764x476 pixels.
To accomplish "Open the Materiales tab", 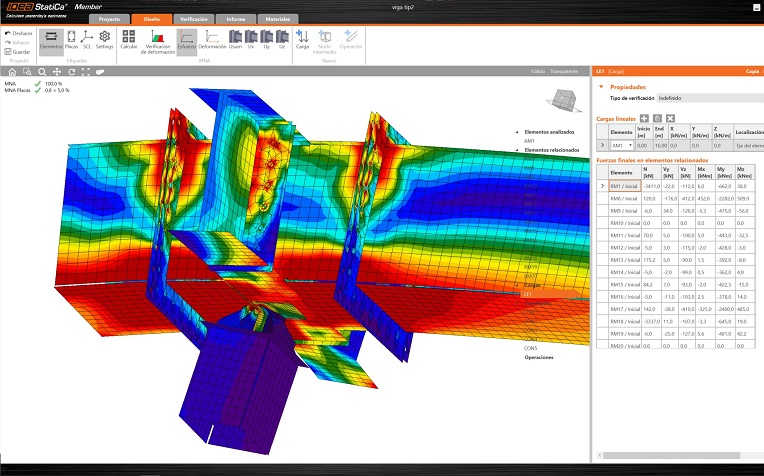I will coord(278,19).
